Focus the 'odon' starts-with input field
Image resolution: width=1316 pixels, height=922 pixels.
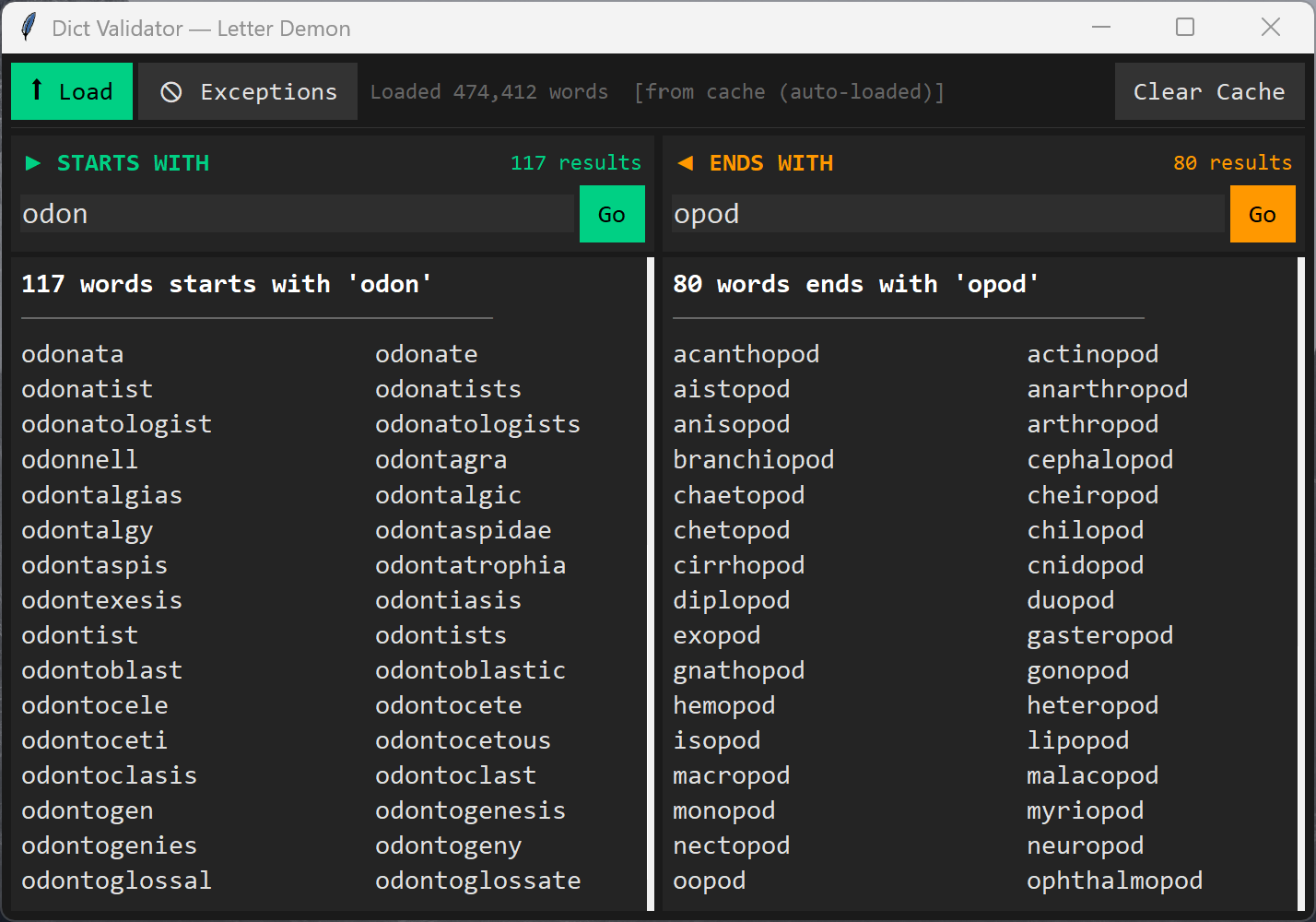(x=297, y=214)
